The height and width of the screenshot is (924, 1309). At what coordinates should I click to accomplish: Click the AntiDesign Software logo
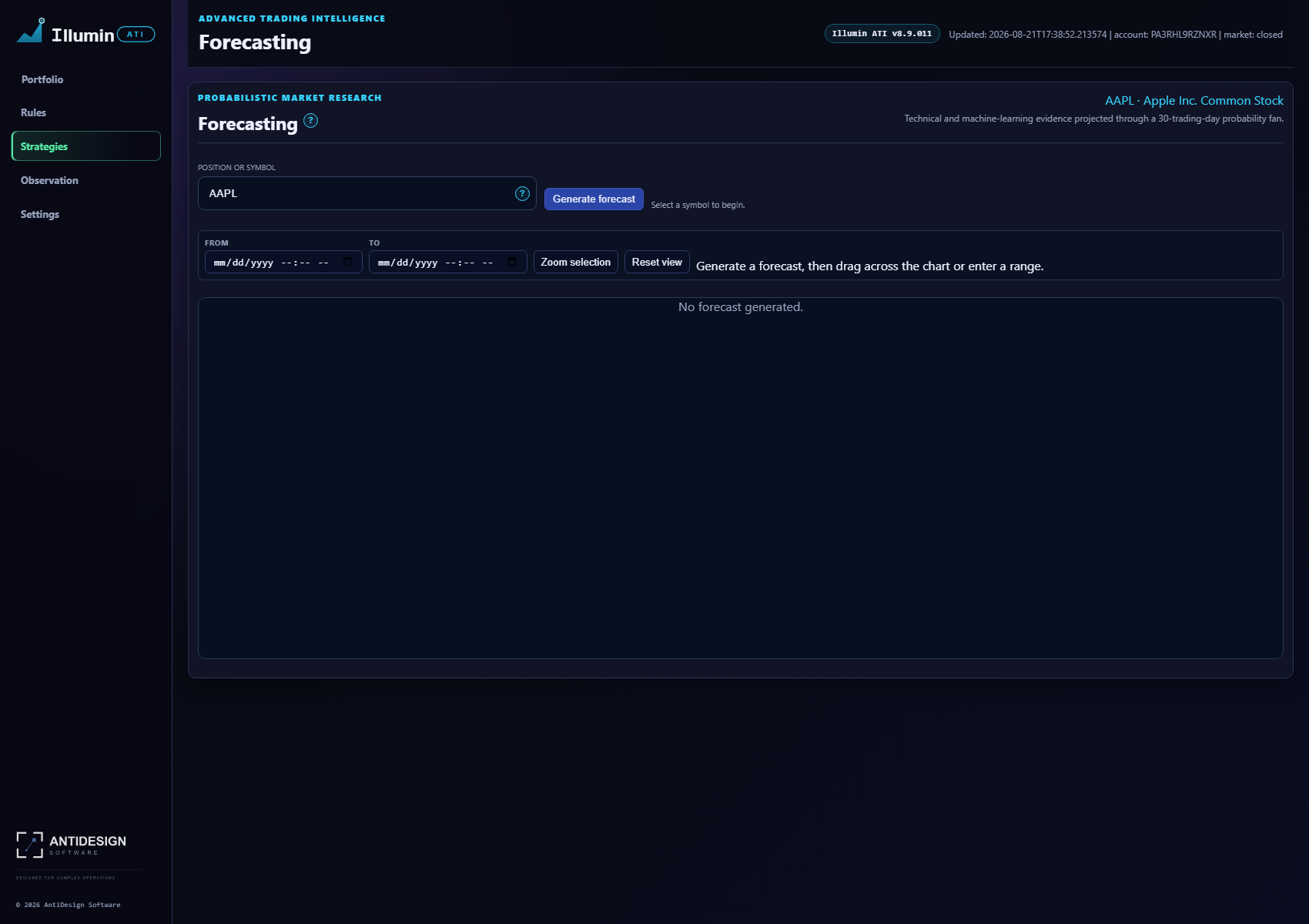pos(71,845)
